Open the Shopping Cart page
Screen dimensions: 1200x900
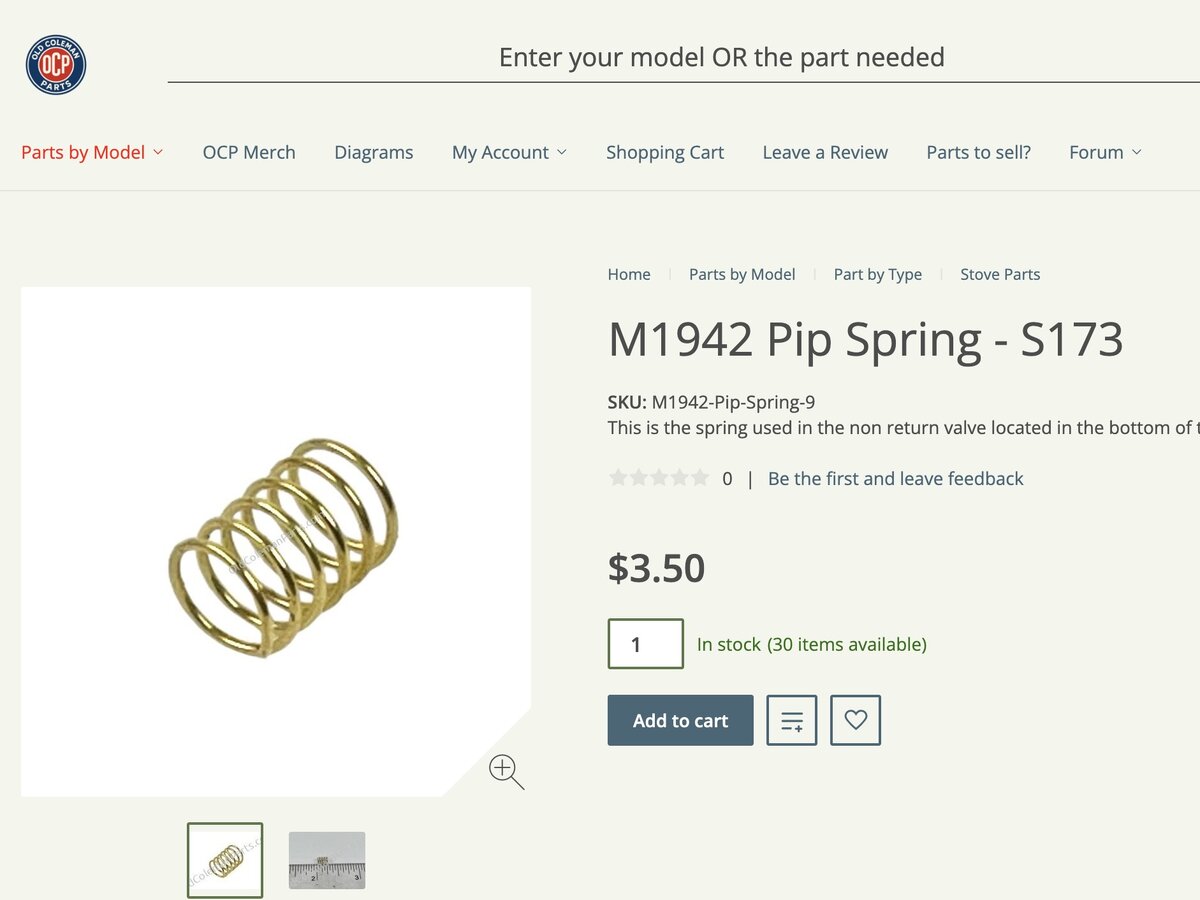tap(665, 152)
